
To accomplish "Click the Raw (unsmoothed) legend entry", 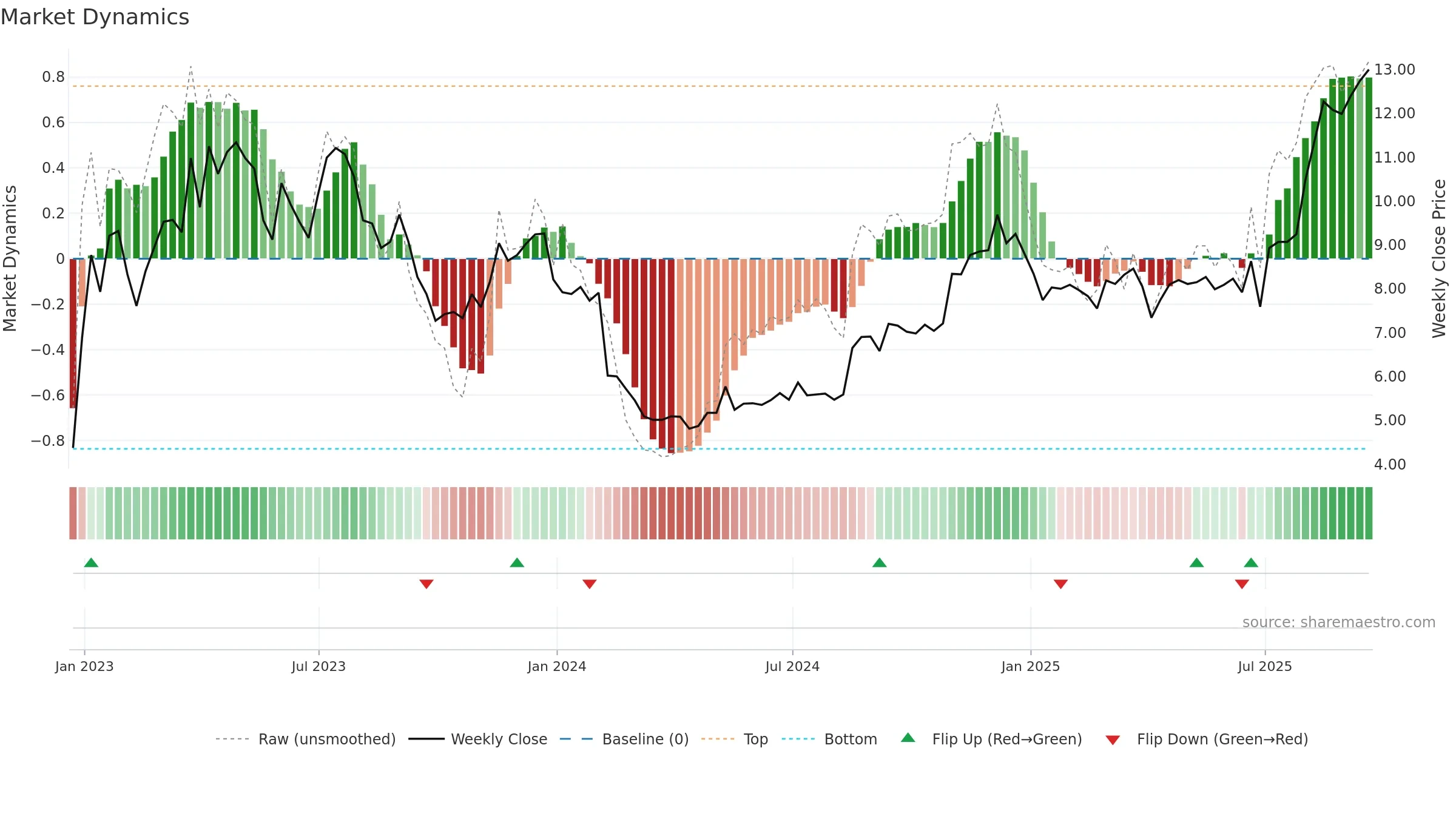I will [305, 739].
